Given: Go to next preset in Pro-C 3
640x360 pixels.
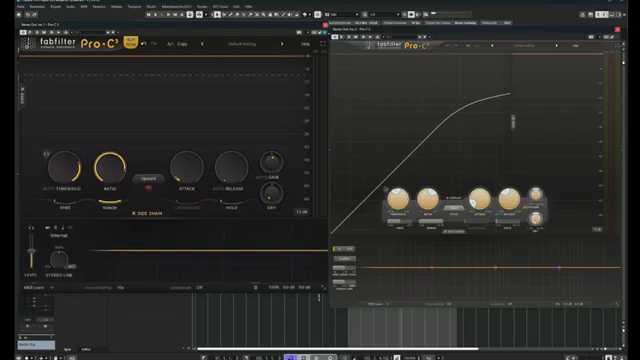Looking at the screenshot, I should [x=282, y=44].
